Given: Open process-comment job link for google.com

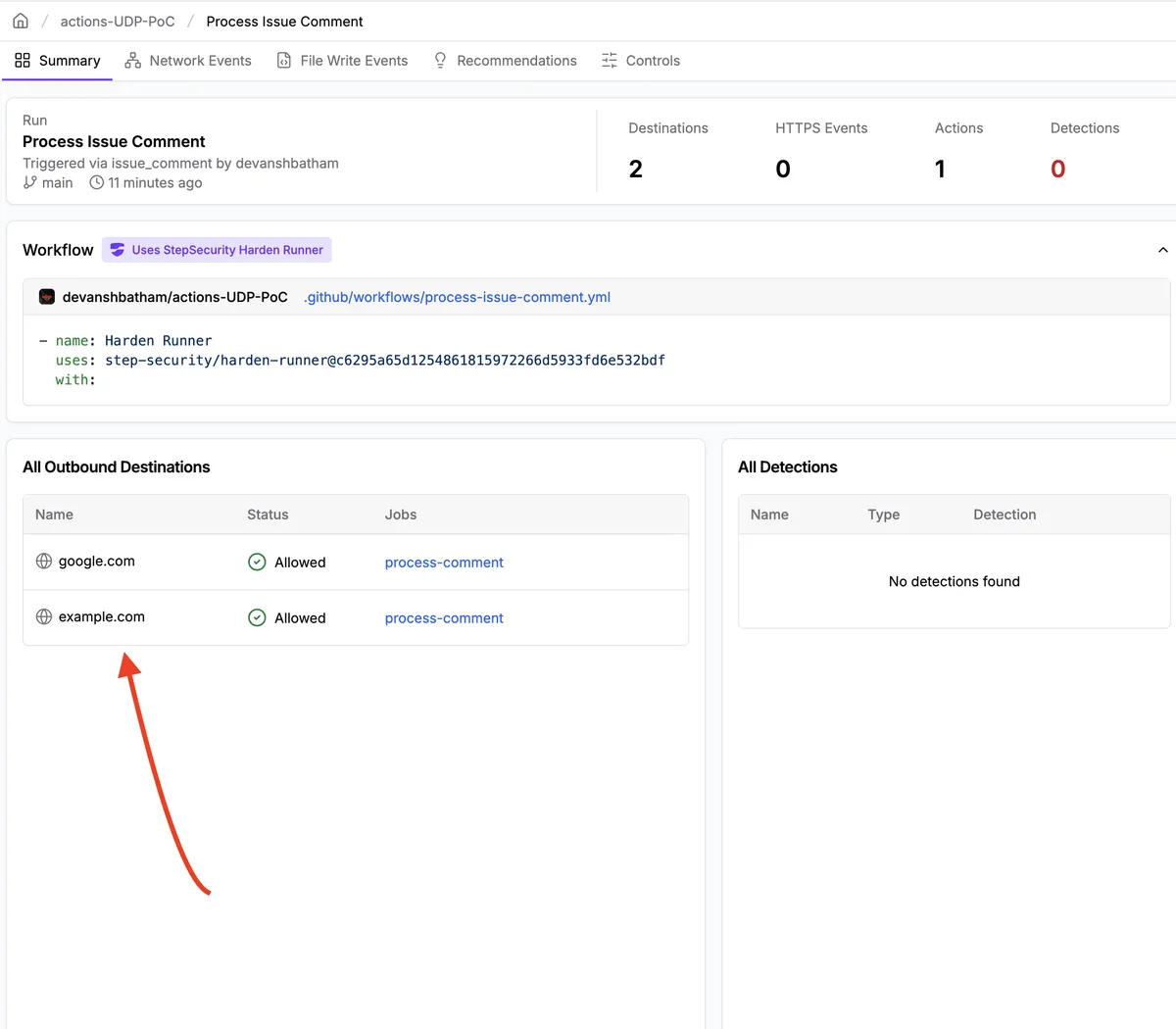Looking at the screenshot, I should (444, 563).
